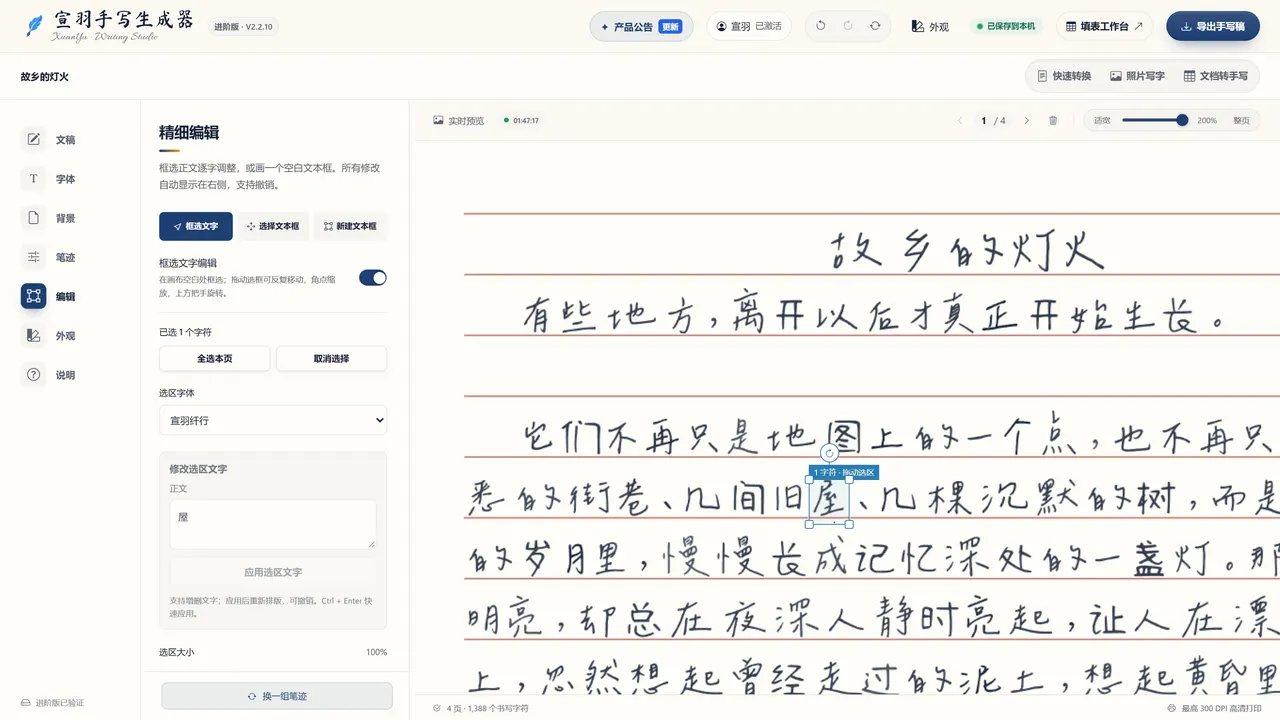This screenshot has height=720, width=1280.
Task: Open the 文档转手写 document conversion tab
Action: tap(1216, 76)
